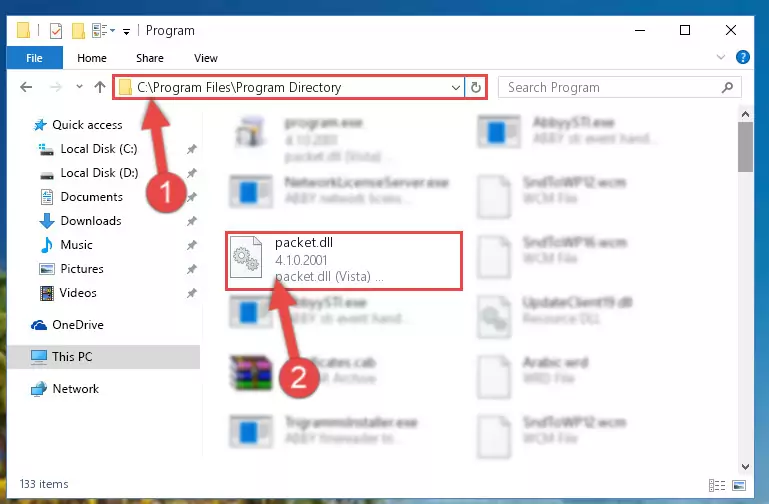The image size is (769, 504).
Task: Maximize the Program window
Action: pos(685,30)
